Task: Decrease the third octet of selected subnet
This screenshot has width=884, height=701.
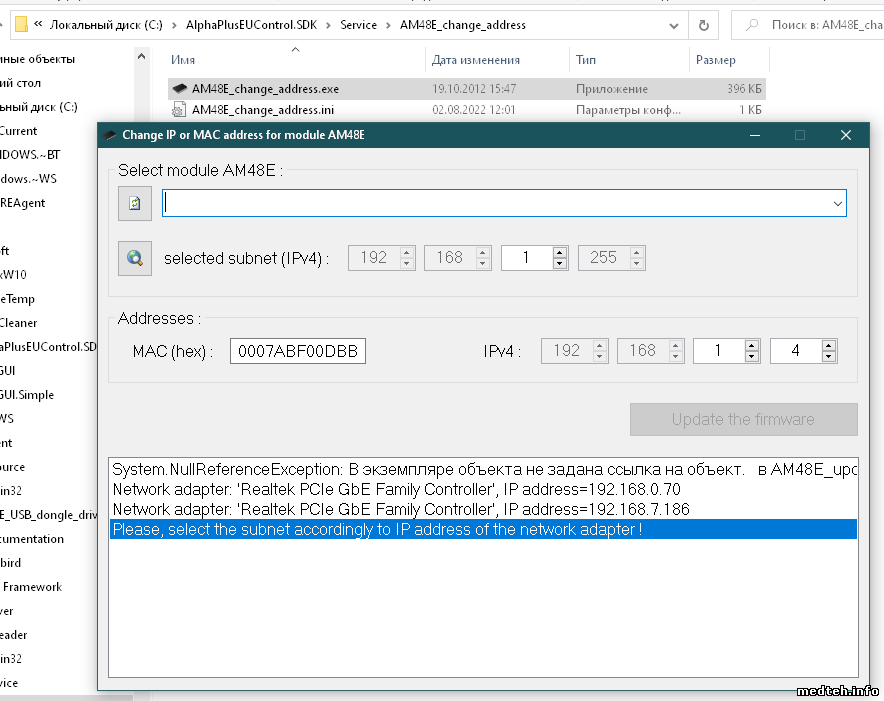Action: click(x=560, y=264)
